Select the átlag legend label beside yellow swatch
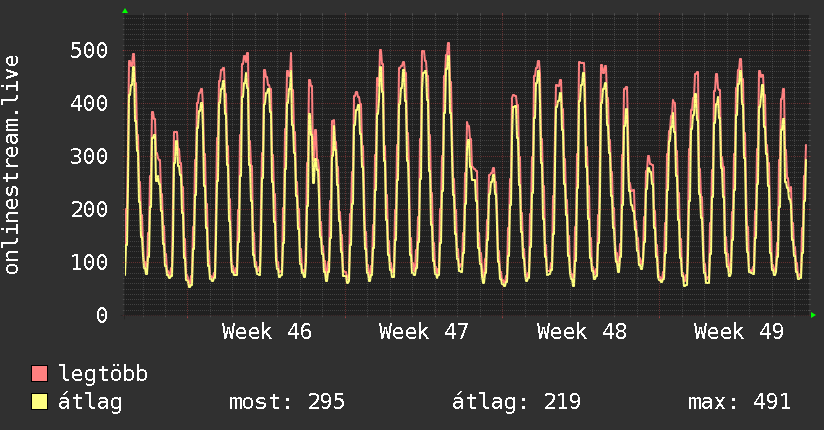This screenshot has height=430, width=824. click(x=90, y=402)
